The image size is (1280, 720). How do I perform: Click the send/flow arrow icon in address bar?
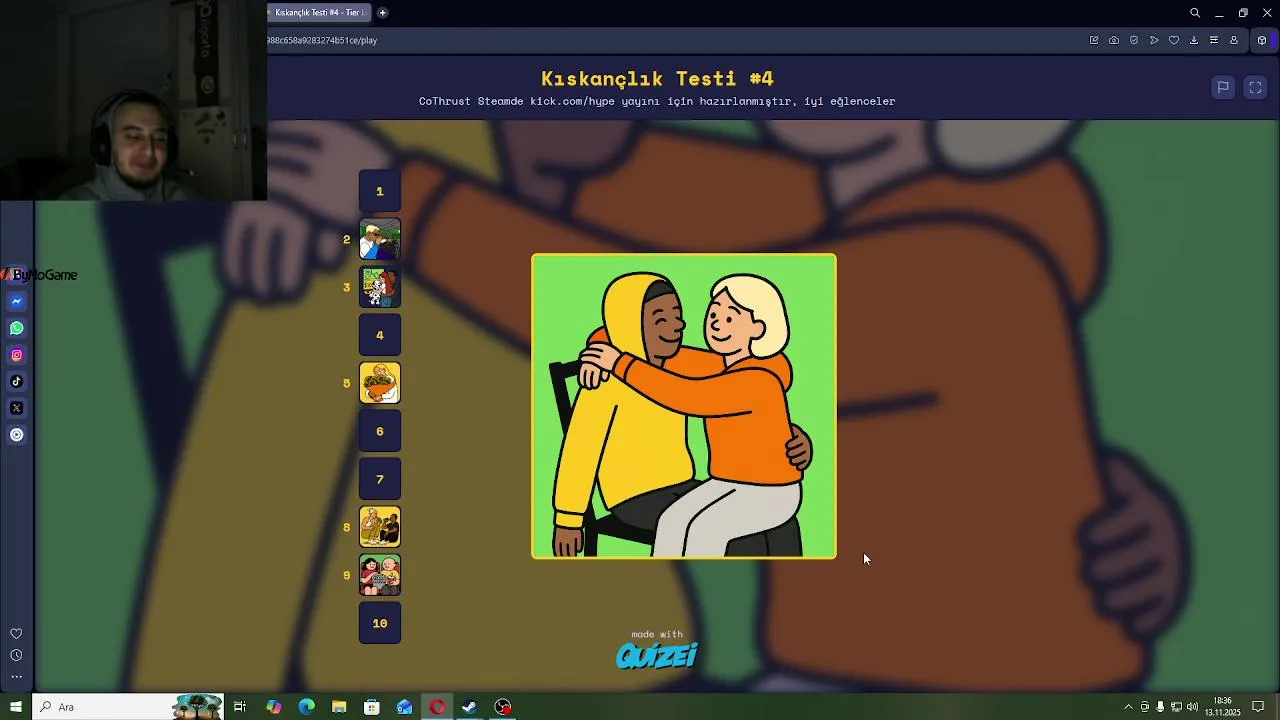pos(1154,40)
